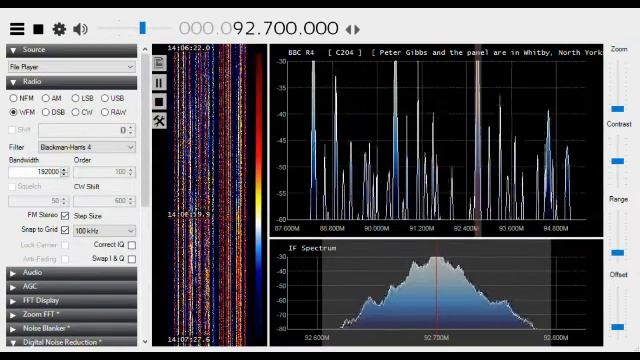This screenshot has height=360, width=640.
Task: Toggle the Squelch checkbox
Action: click(12, 187)
